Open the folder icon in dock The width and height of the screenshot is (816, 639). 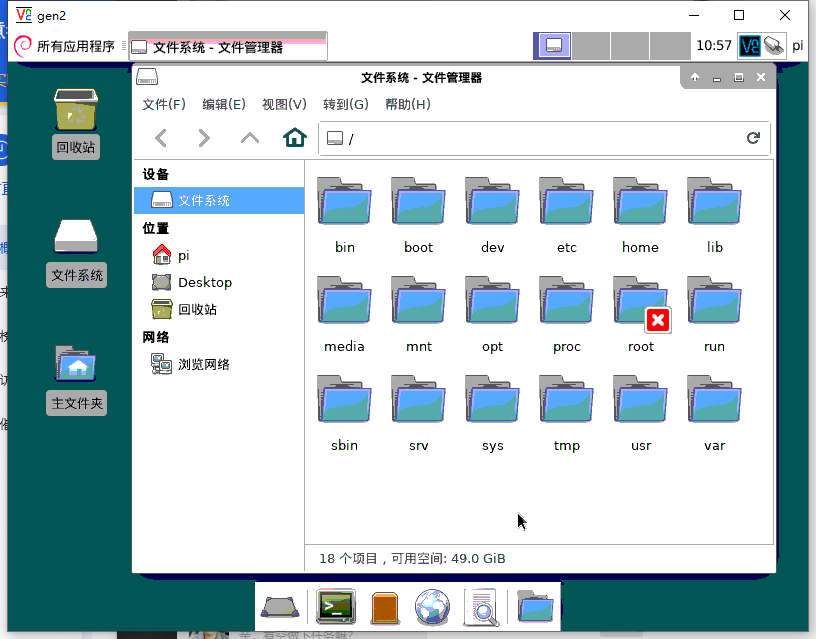pos(535,606)
